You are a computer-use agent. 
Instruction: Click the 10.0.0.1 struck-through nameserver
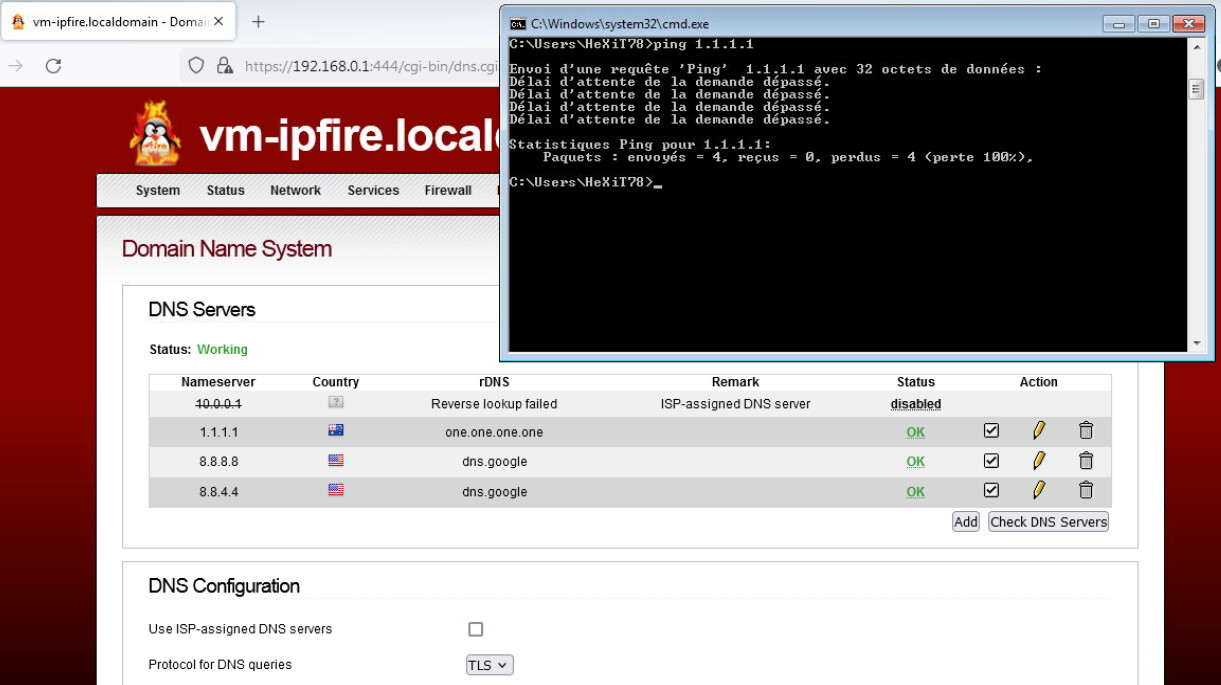coord(218,404)
